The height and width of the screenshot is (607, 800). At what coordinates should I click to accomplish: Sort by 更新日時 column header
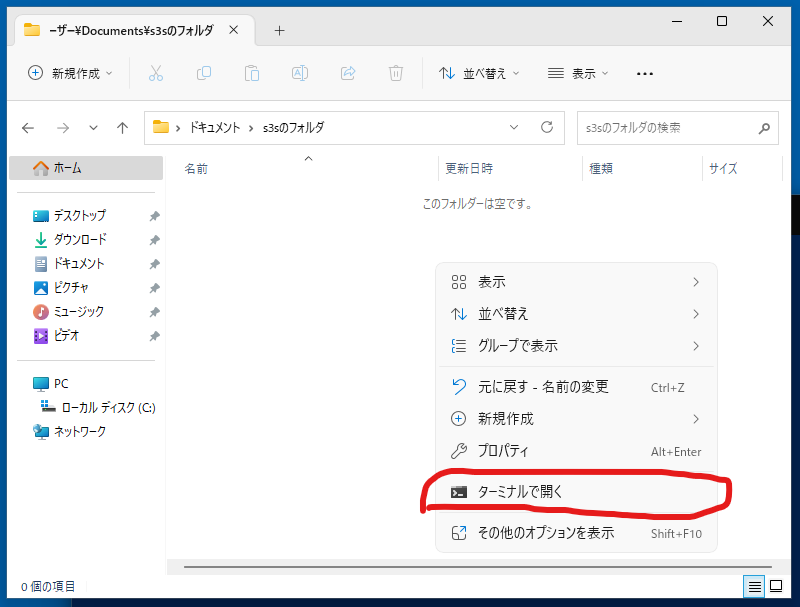tap(469, 169)
